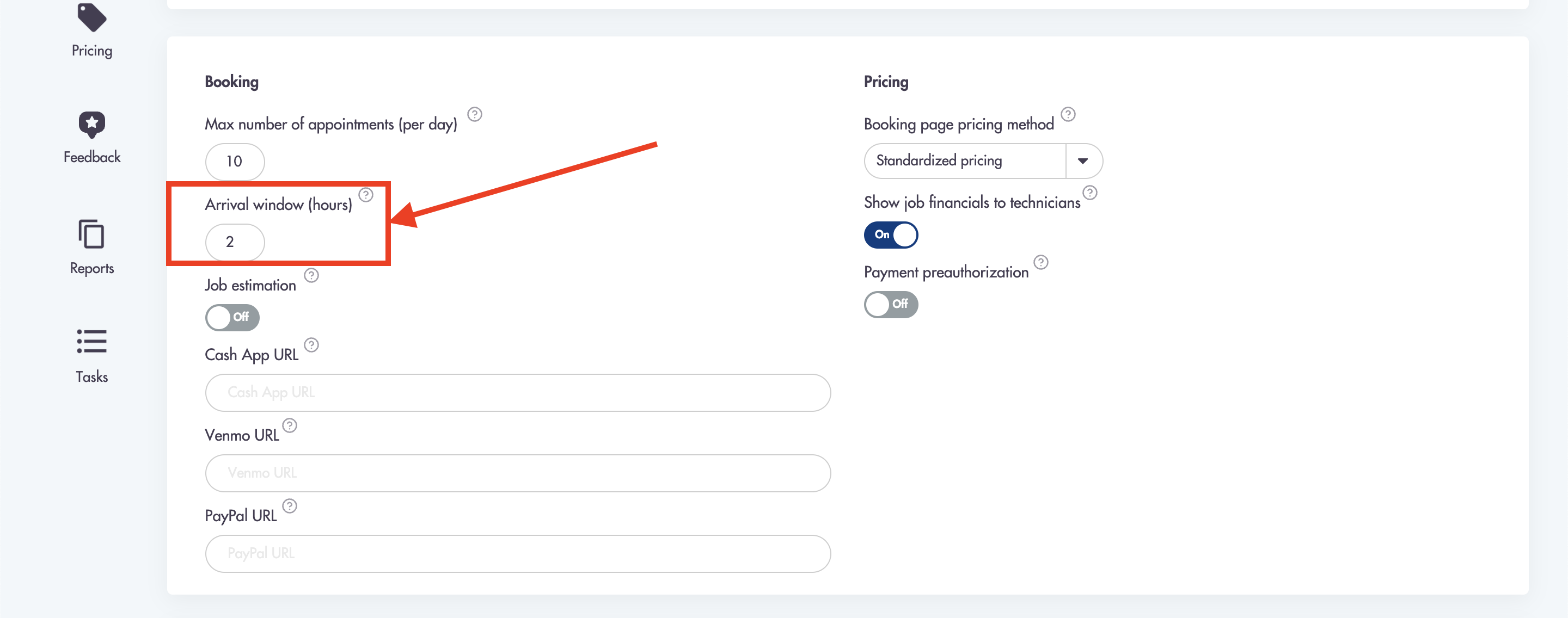
Task: Click the help icon beside Booking page pricing method
Action: point(1069,114)
